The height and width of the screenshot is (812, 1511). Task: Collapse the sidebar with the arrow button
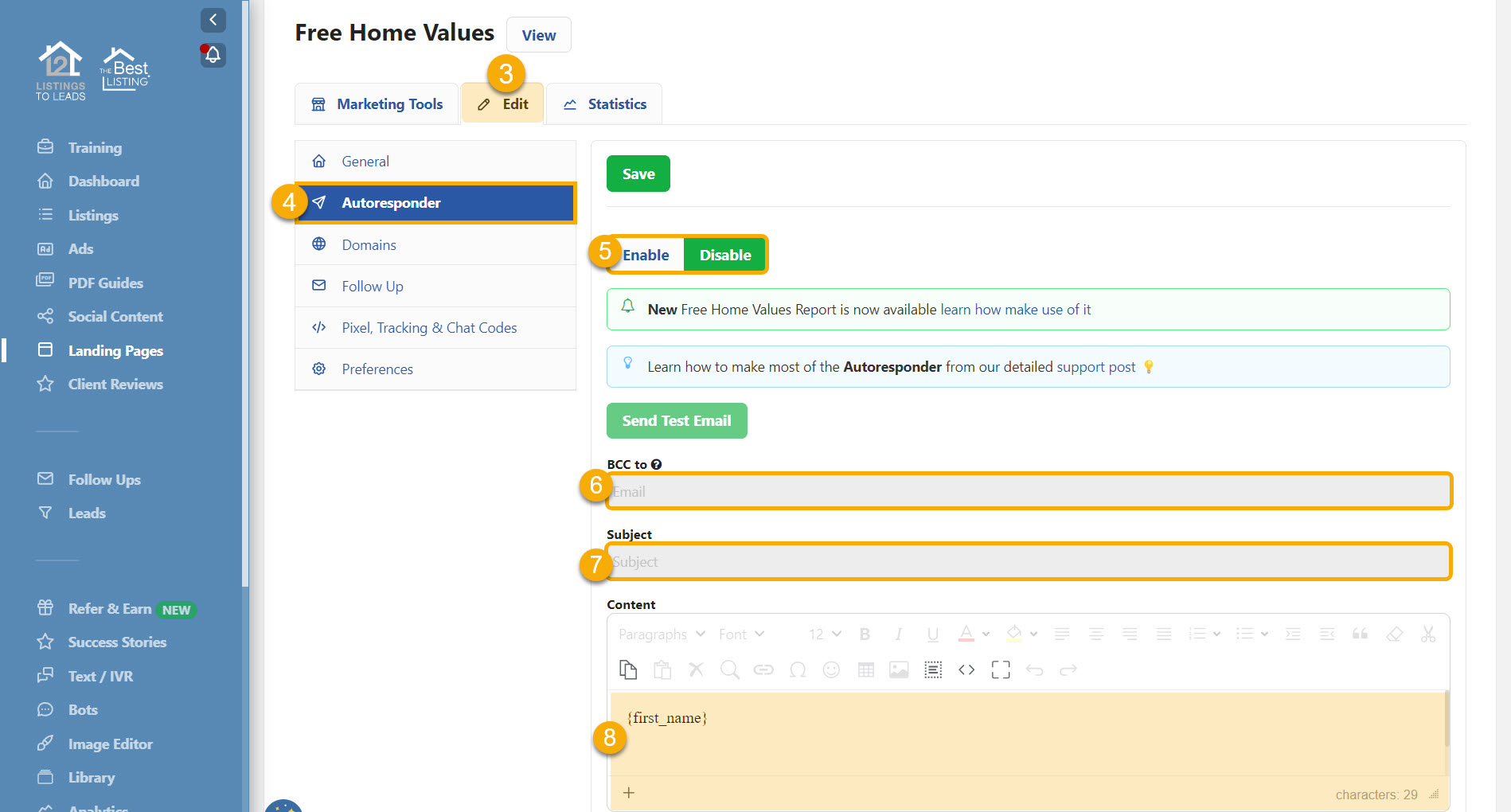[x=213, y=20]
